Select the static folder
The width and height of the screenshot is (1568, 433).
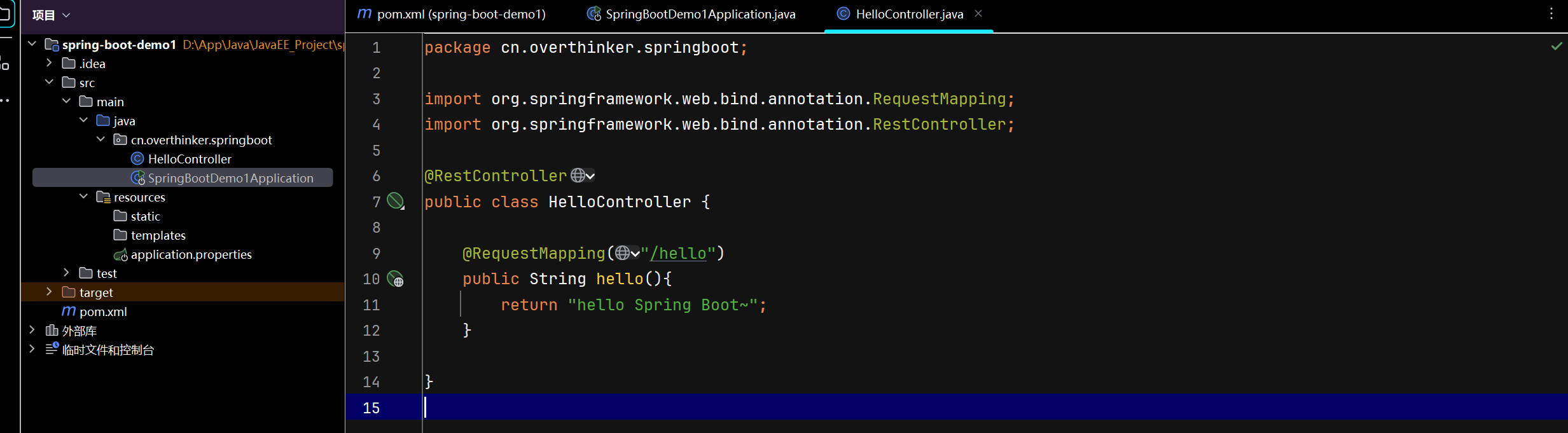coord(145,216)
